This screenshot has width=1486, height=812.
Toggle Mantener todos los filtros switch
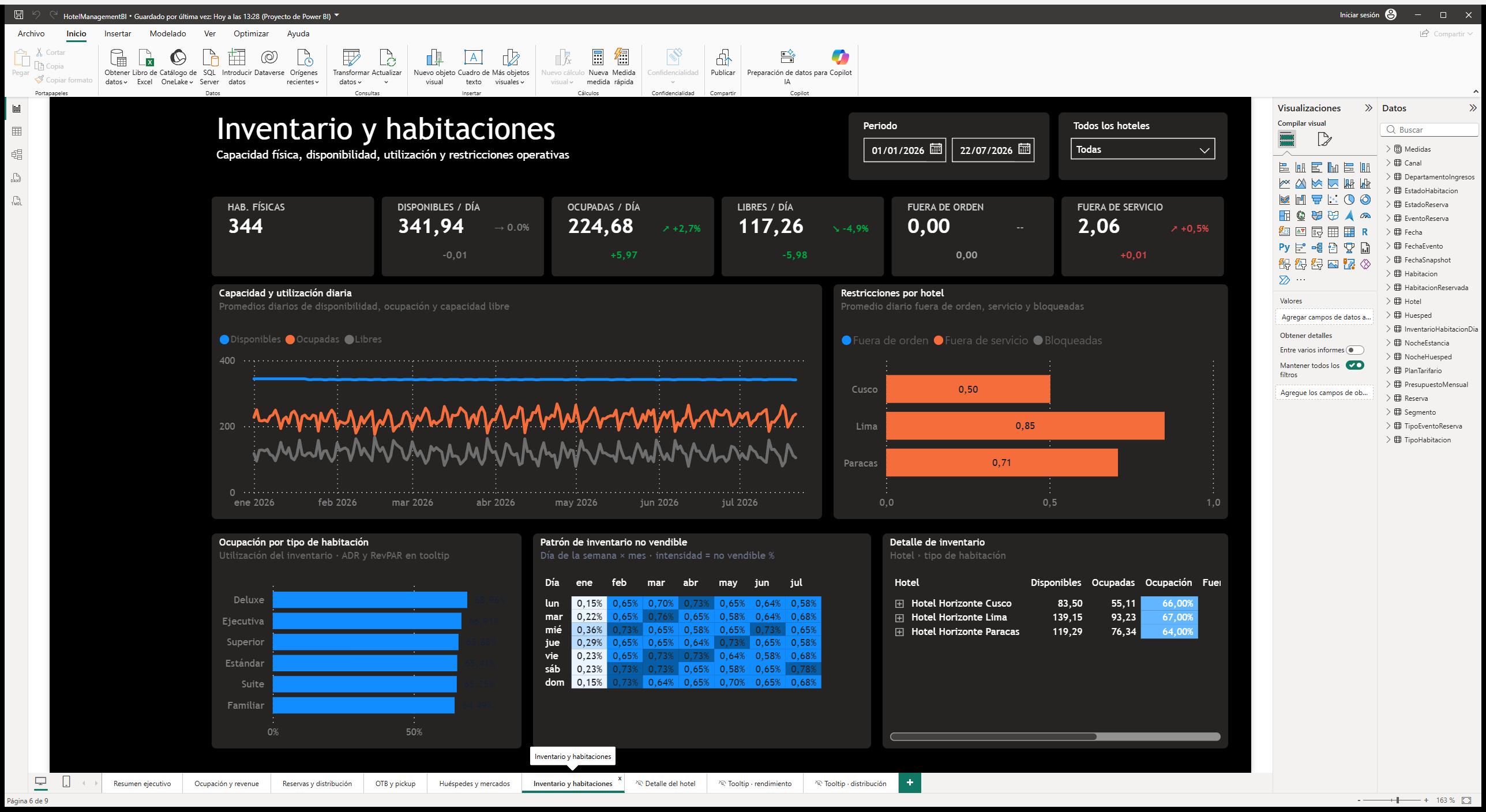[1355, 365]
